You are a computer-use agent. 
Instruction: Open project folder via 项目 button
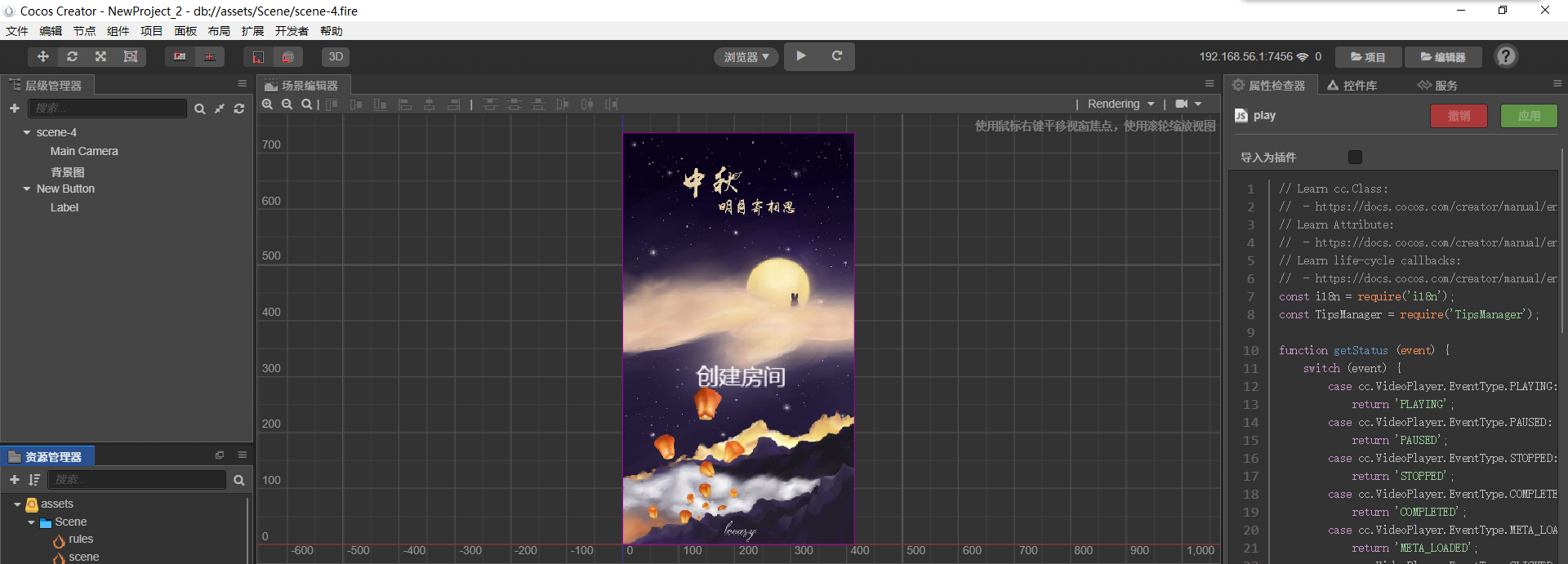click(1368, 57)
